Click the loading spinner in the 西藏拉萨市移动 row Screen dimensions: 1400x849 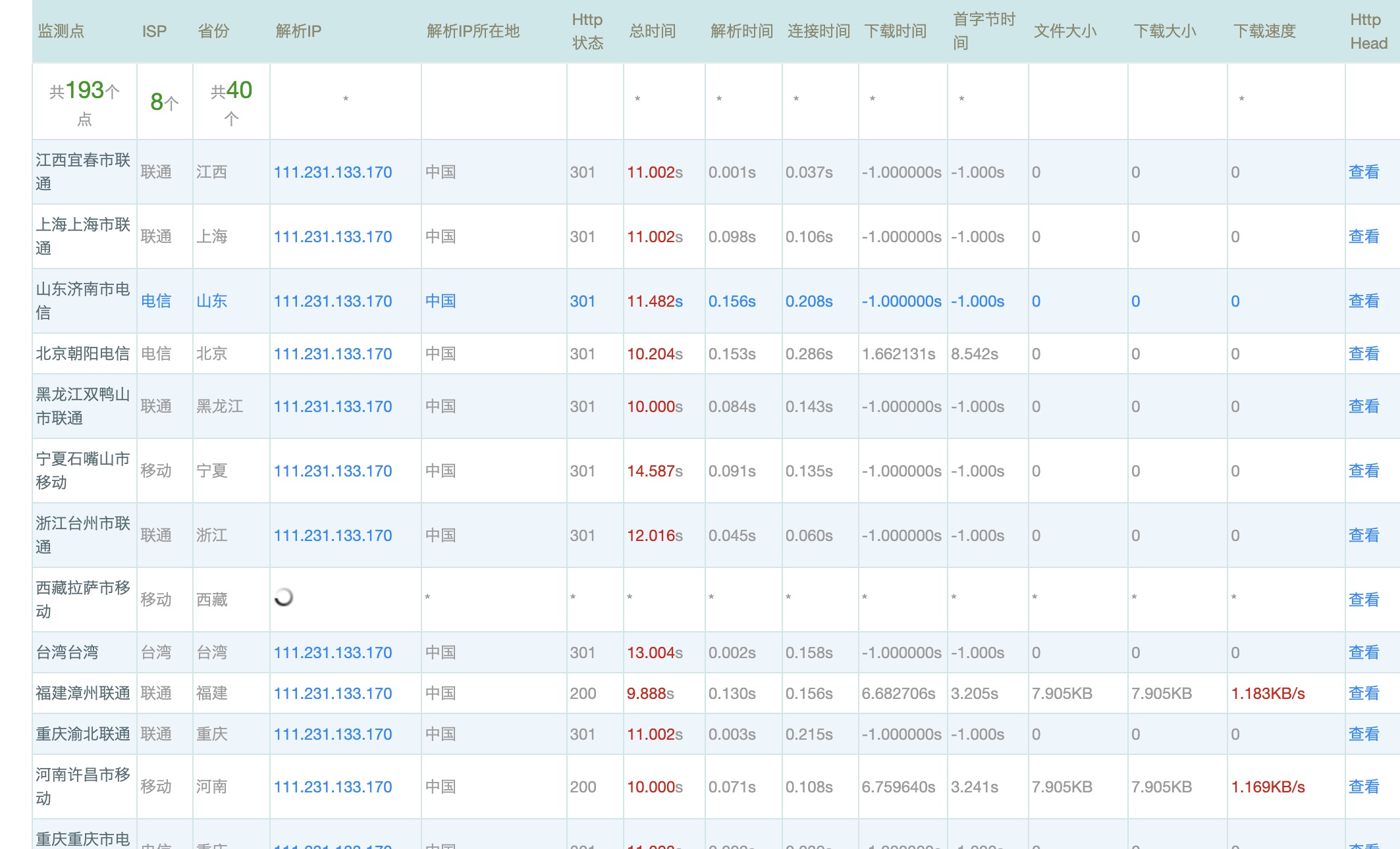283,597
